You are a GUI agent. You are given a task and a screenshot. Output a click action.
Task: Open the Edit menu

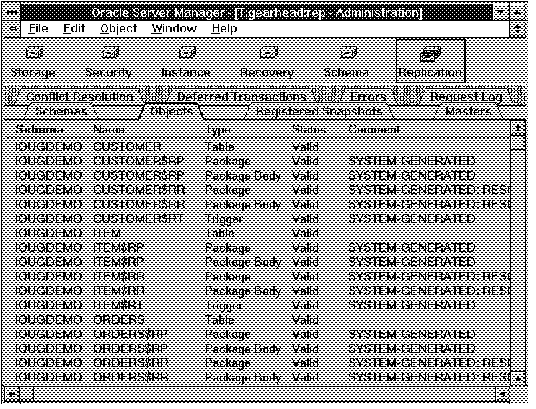click(x=74, y=28)
